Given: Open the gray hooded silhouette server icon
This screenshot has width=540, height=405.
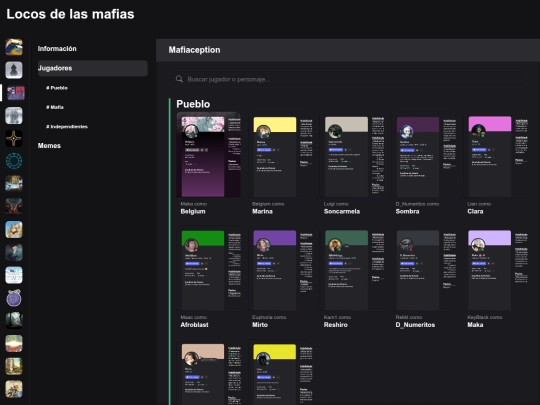Looking at the screenshot, I should coord(14,70).
